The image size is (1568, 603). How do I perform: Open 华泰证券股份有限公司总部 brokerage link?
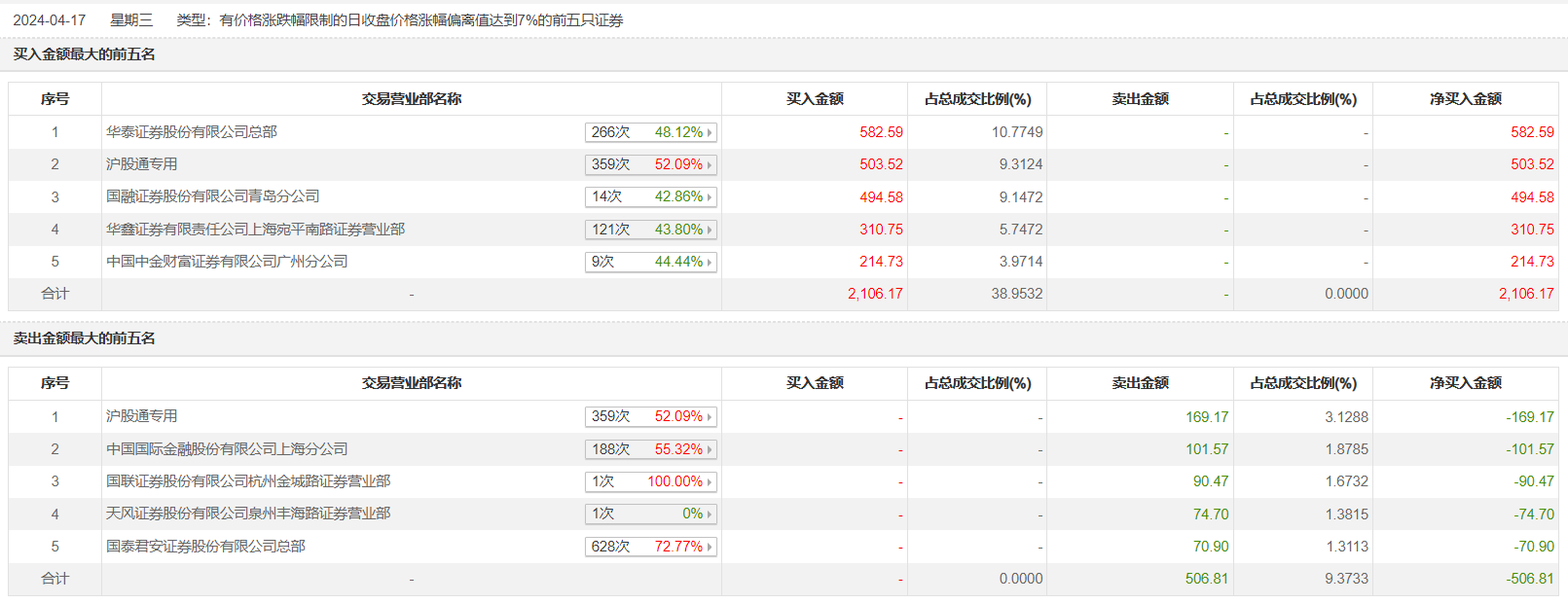pos(192,132)
